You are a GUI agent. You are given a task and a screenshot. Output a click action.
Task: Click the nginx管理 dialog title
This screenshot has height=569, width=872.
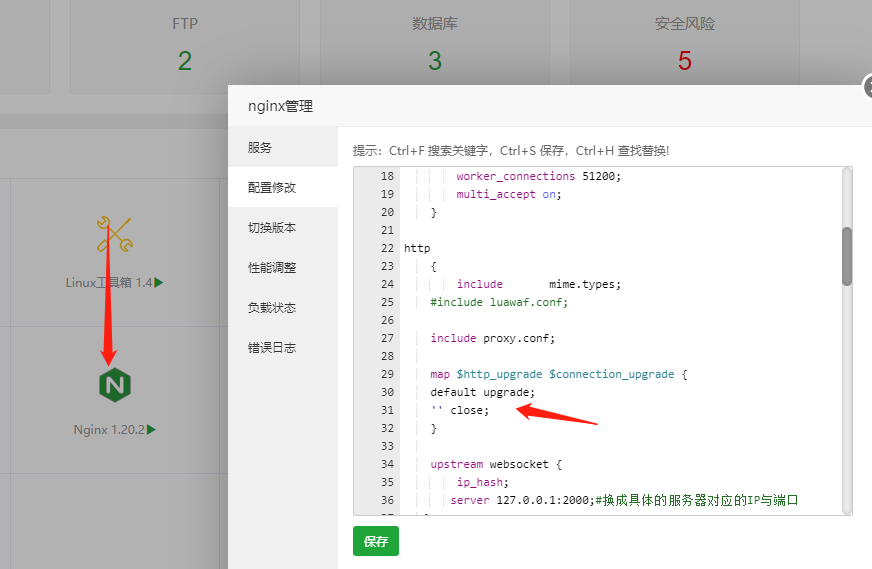[280, 106]
